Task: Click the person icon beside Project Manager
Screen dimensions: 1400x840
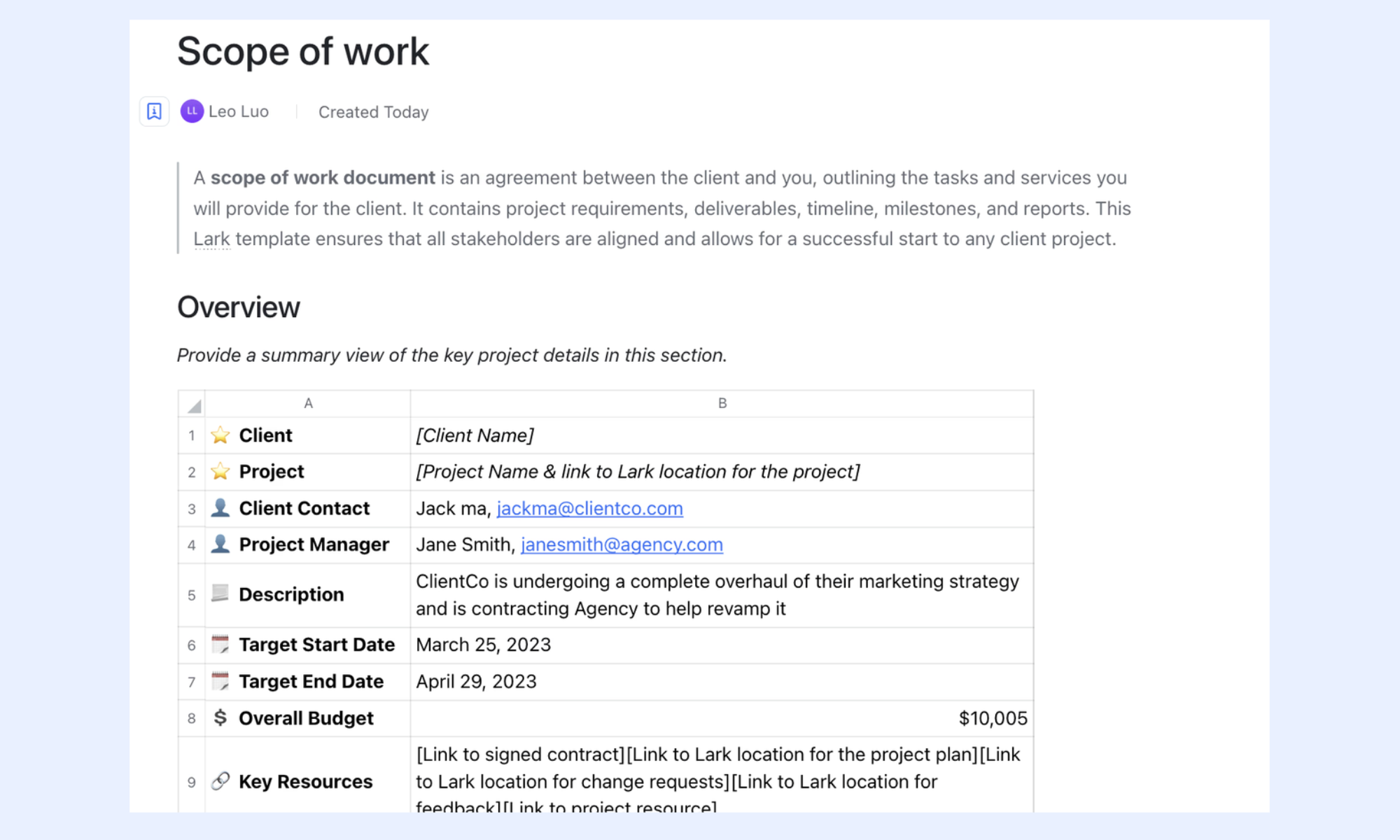Action: pyautogui.click(x=220, y=544)
